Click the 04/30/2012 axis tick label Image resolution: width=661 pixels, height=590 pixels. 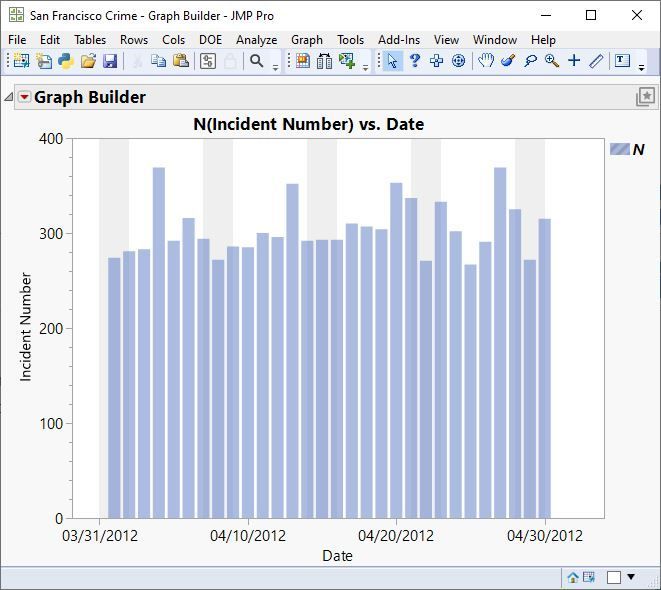545,536
